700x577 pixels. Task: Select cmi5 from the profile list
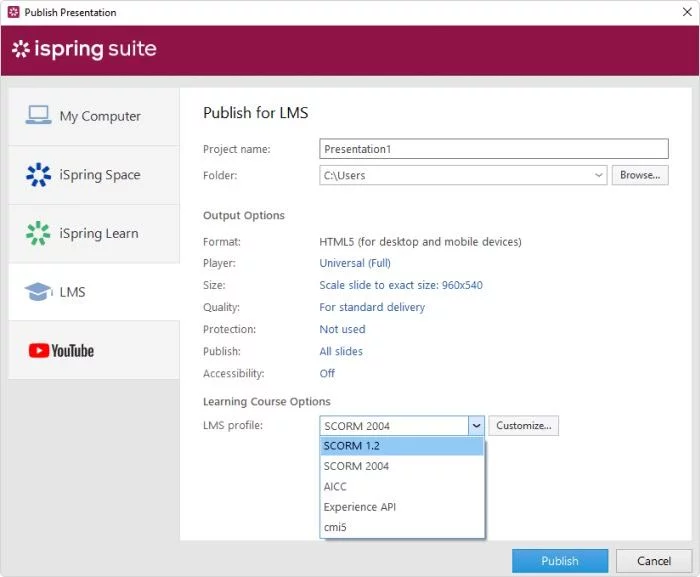point(402,527)
